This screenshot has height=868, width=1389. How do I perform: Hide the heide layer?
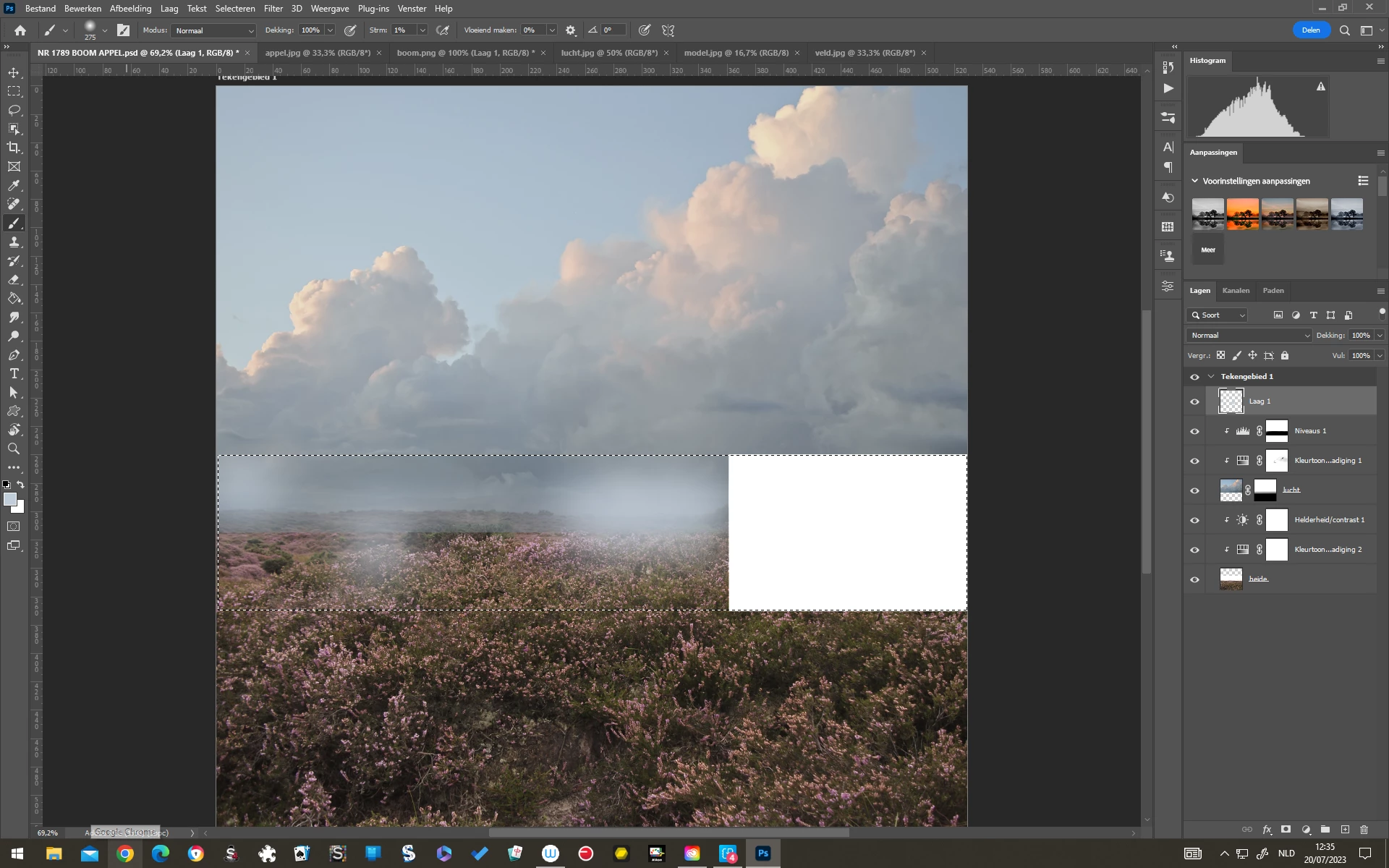pos(1194,579)
